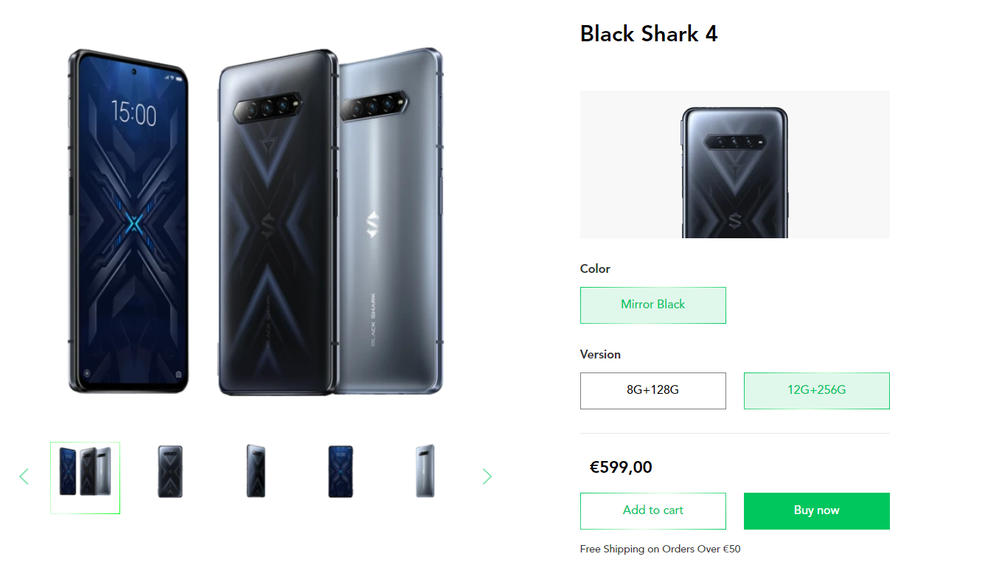Image resolution: width=999 pixels, height=565 pixels.
Task: Click the front-facing phone showing 15:00 in main image
Action: coord(128,220)
